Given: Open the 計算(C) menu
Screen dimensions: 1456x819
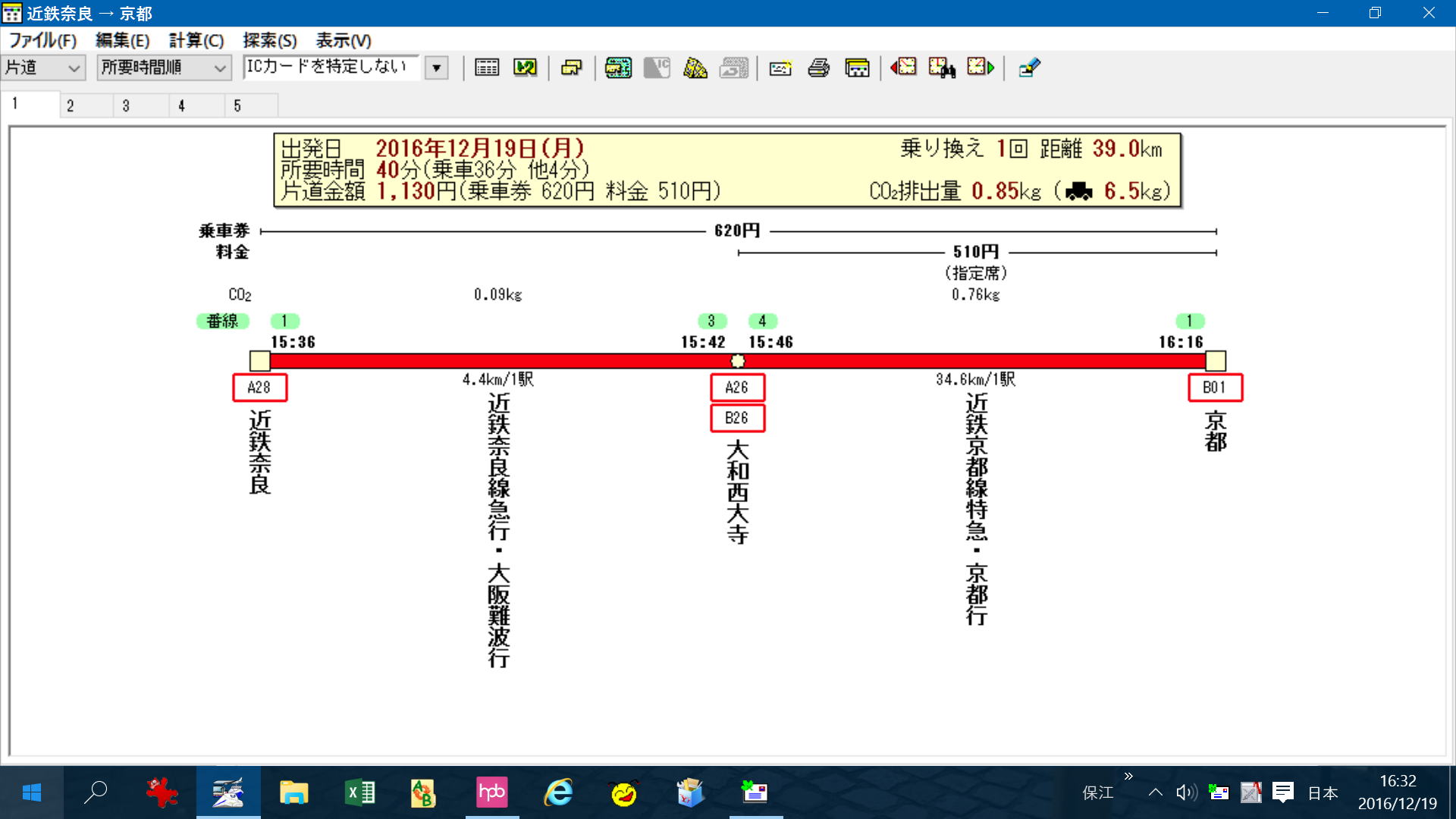Looking at the screenshot, I should pos(196,40).
